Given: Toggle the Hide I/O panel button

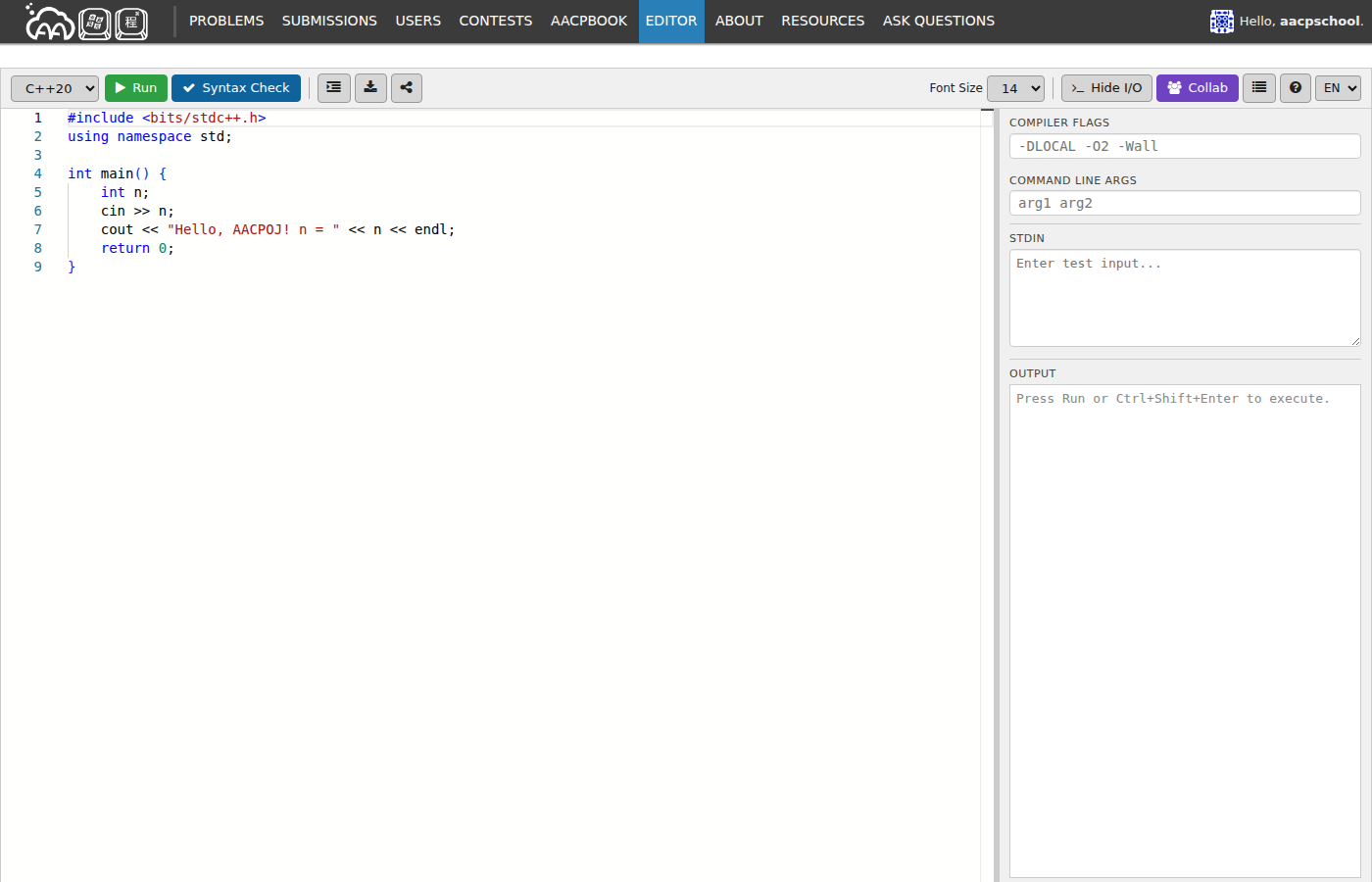Looking at the screenshot, I should [1106, 88].
